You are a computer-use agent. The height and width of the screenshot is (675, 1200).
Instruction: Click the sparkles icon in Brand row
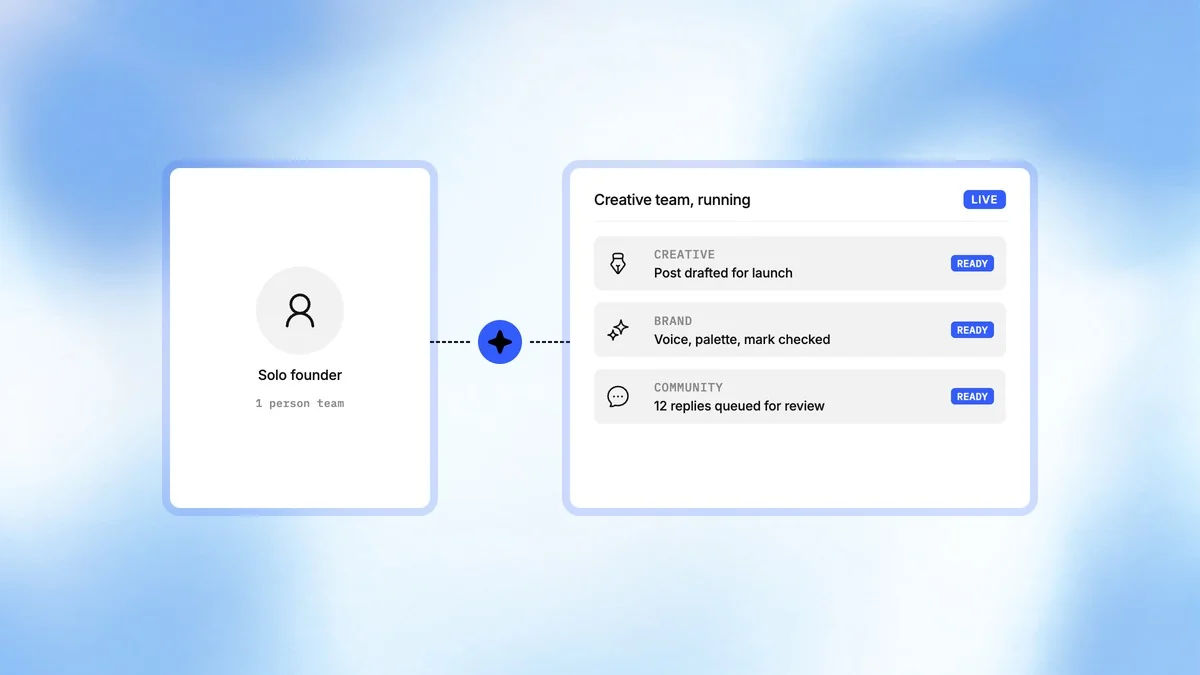pos(618,330)
